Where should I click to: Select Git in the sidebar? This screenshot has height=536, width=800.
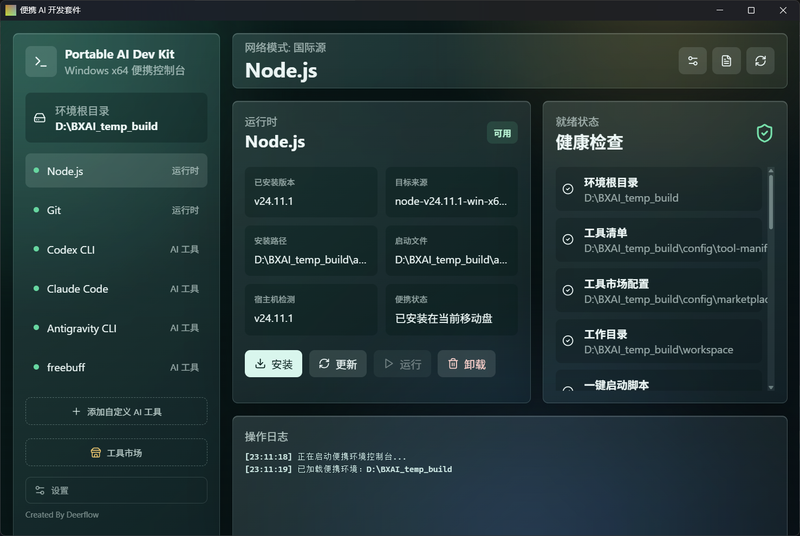(116, 210)
